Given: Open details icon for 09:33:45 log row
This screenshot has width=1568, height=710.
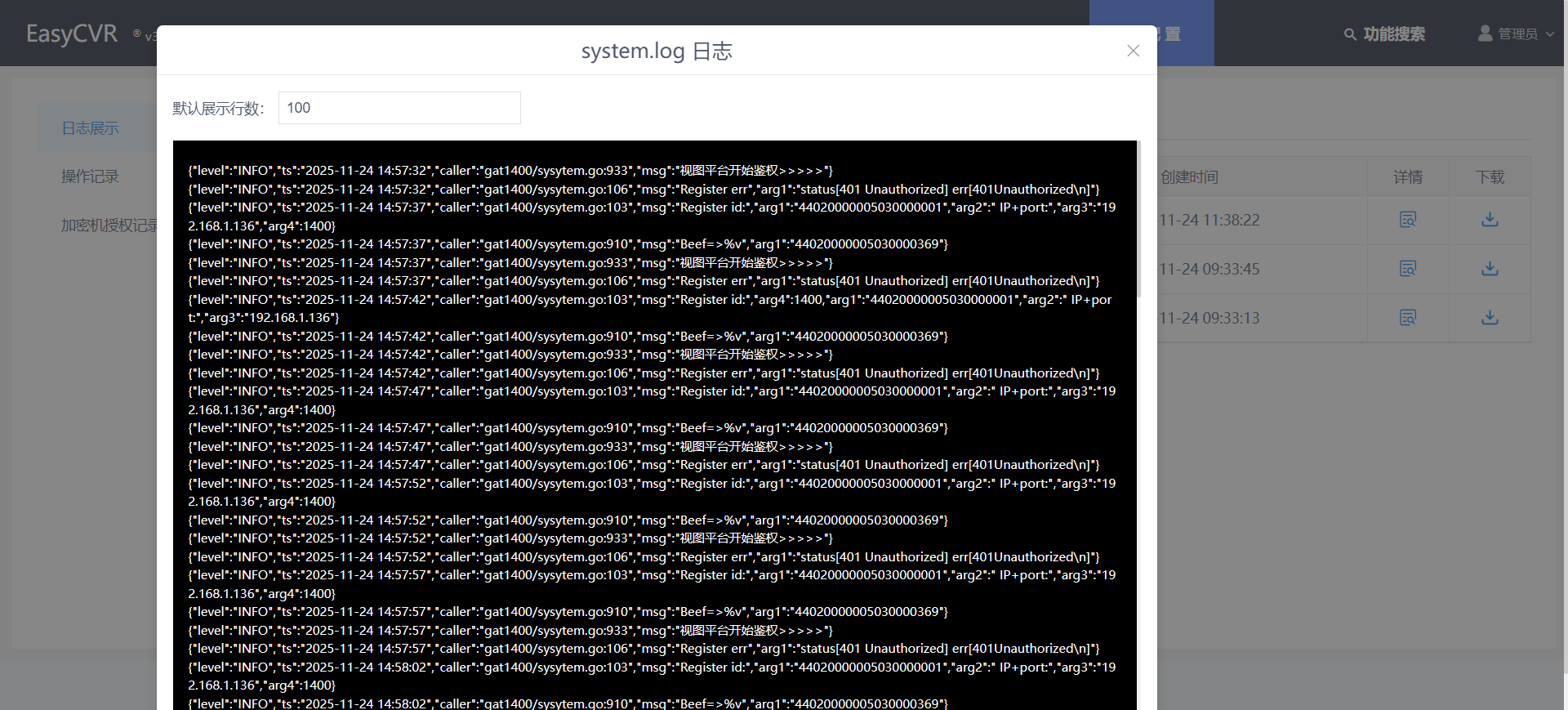Looking at the screenshot, I should (1407, 269).
